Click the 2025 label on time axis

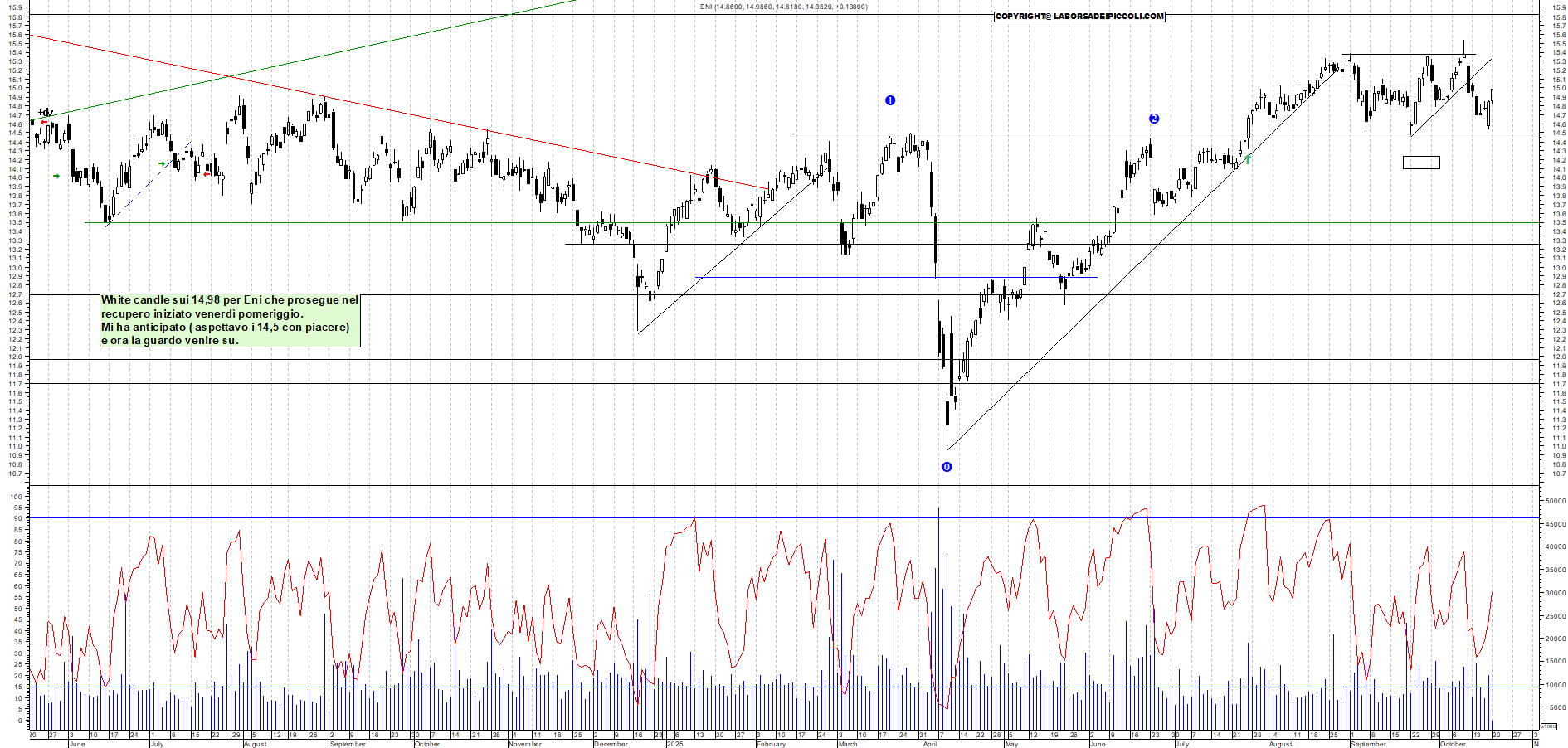[674, 744]
